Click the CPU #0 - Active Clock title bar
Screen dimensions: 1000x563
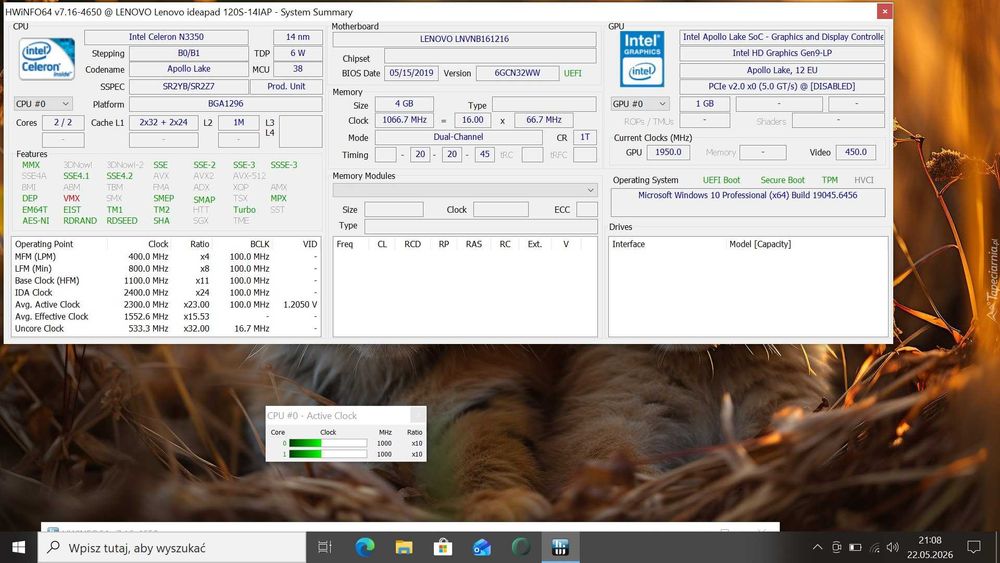(x=346, y=416)
